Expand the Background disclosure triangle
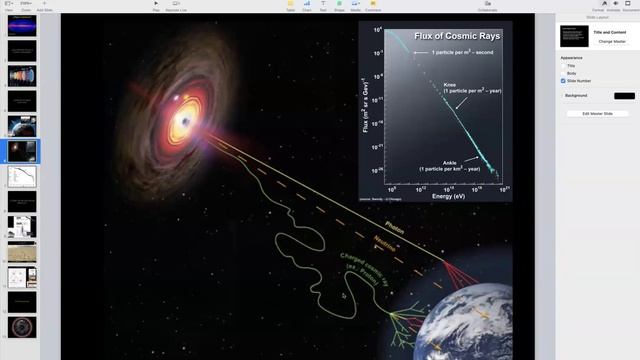 click(562, 96)
